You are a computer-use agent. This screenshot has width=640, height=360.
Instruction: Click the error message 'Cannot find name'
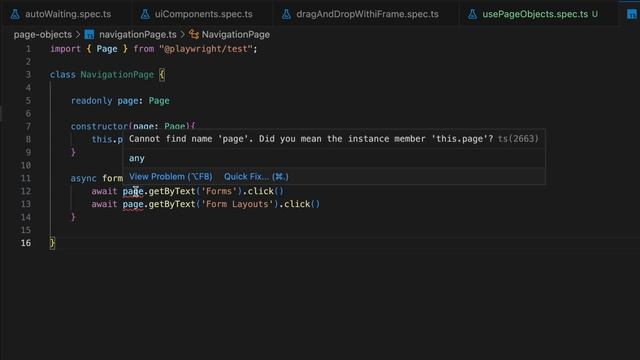311,139
